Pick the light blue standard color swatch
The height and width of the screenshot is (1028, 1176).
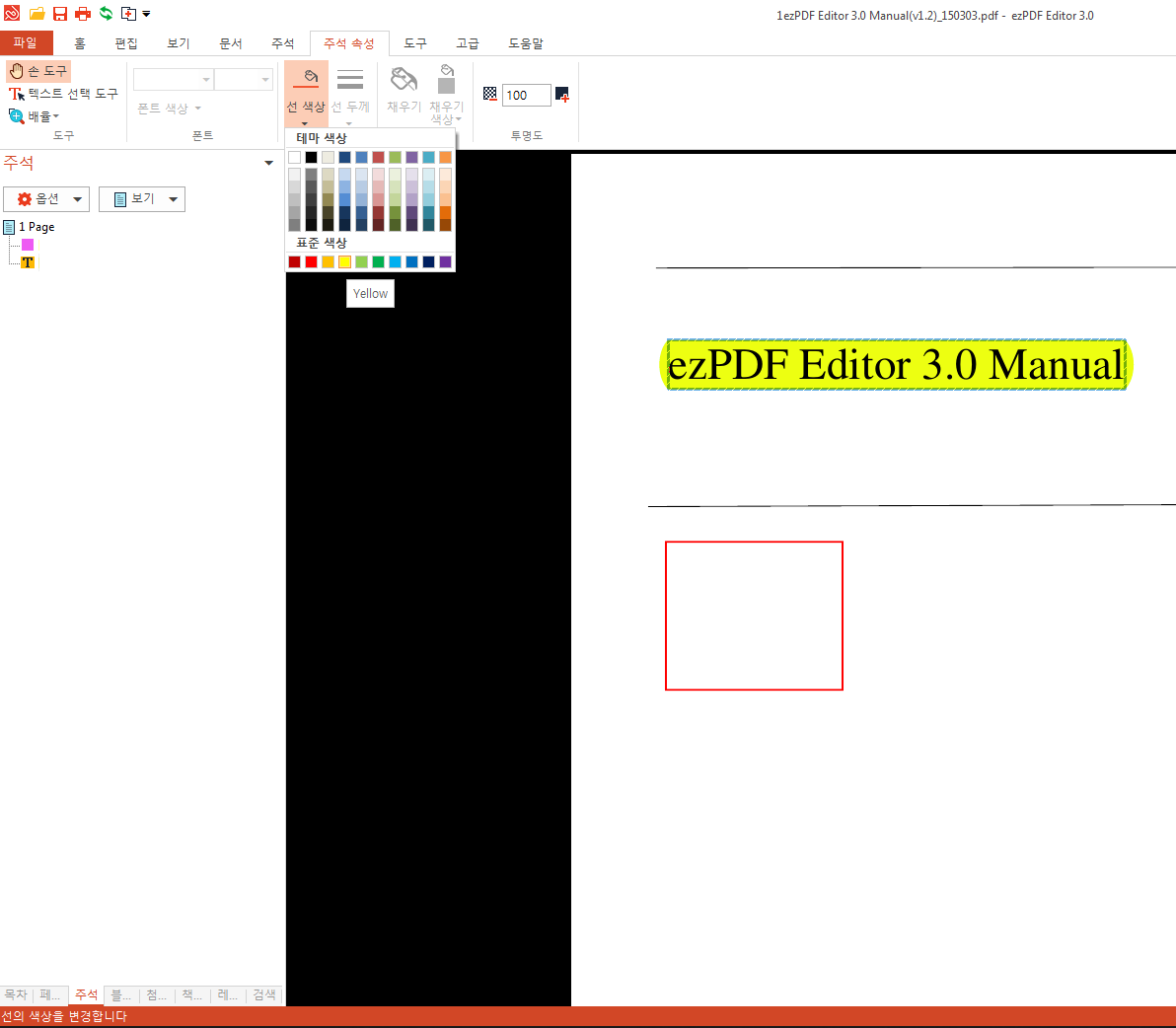(x=396, y=261)
